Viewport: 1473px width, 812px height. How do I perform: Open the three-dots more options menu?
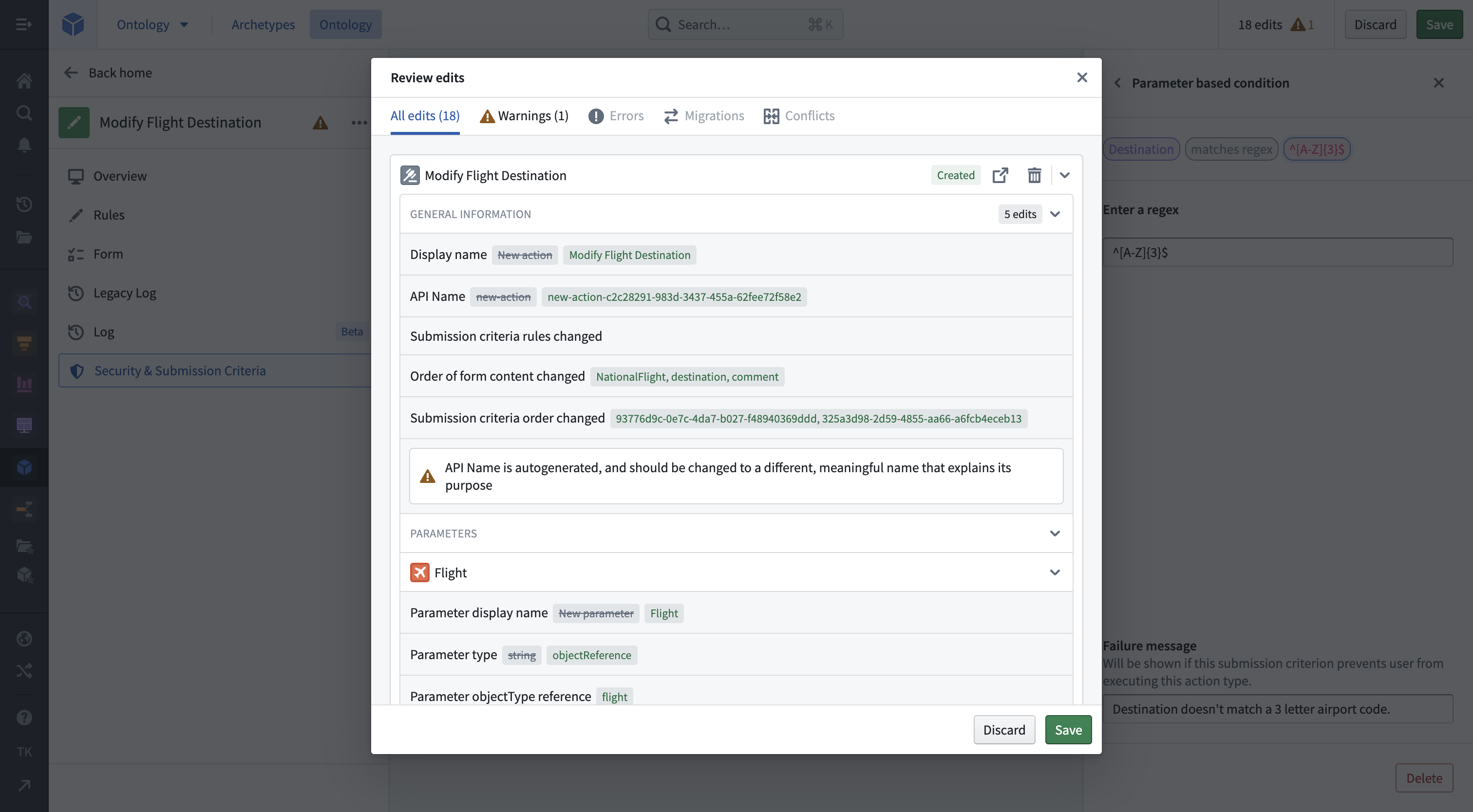tap(359, 122)
